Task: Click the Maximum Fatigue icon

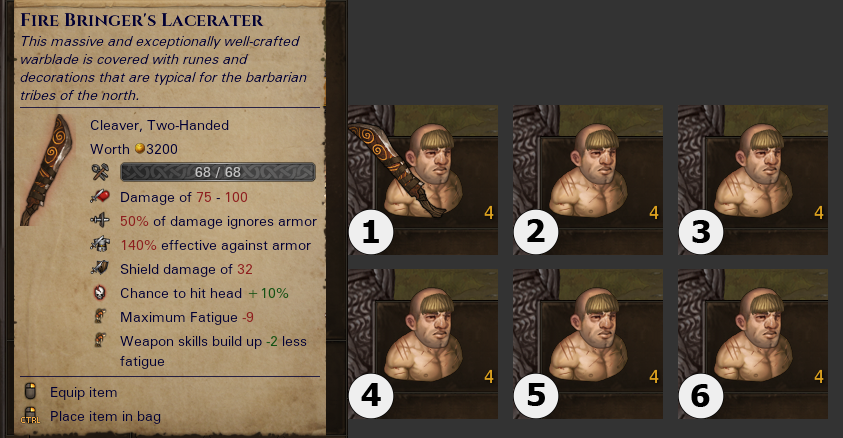Action: click(x=100, y=316)
